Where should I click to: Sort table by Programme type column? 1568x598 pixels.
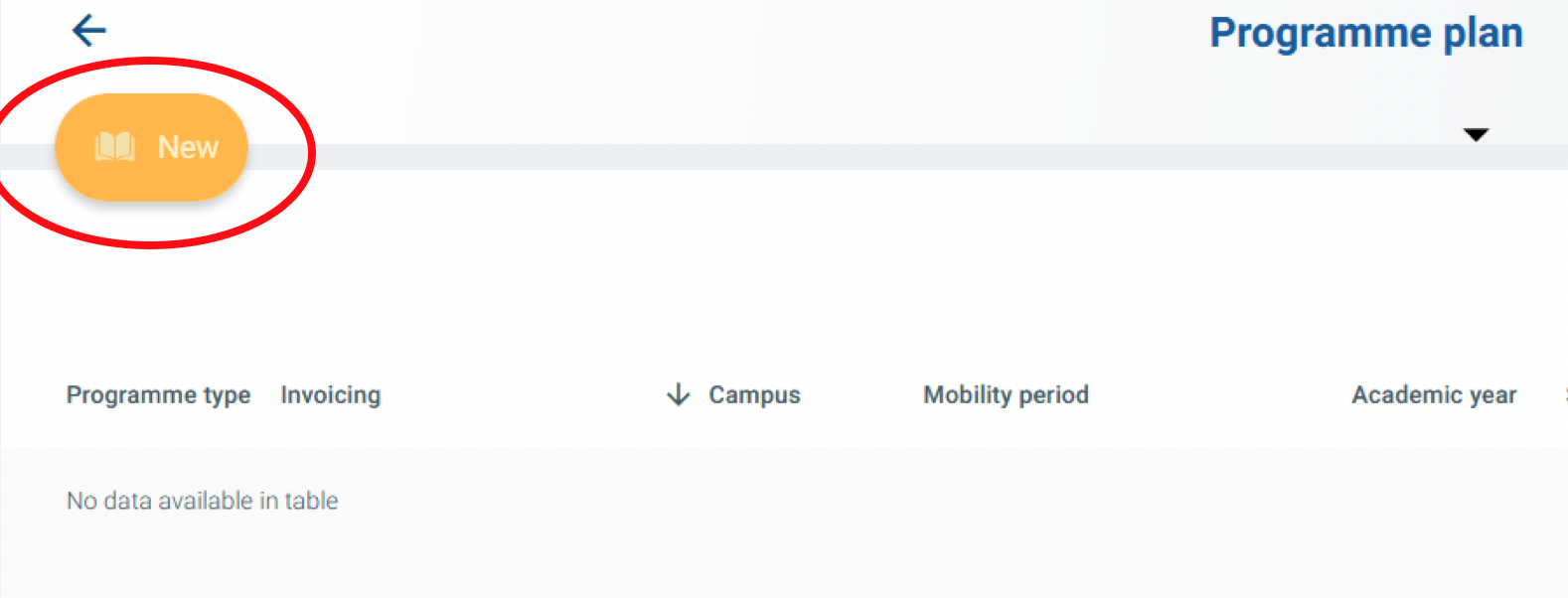pyautogui.click(x=158, y=395)
